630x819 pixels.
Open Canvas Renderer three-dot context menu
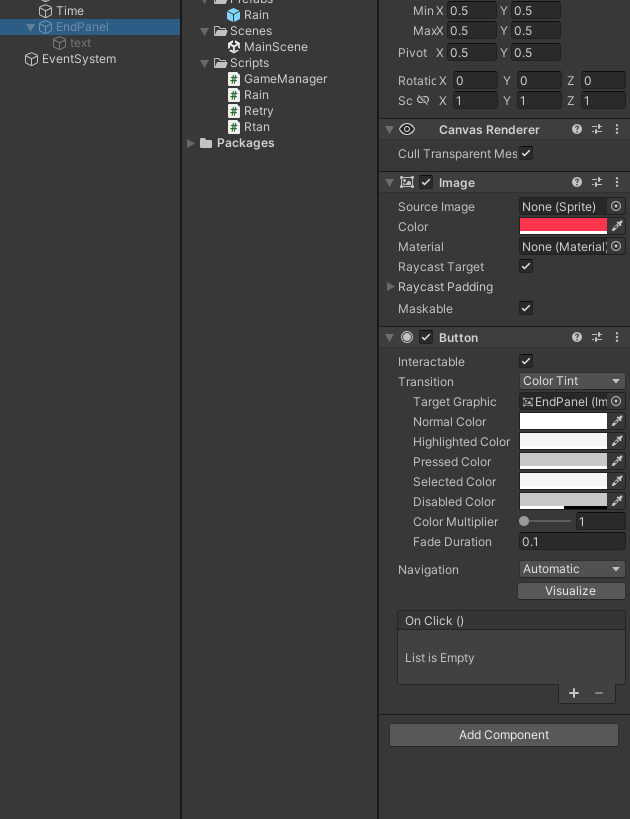[x=617, y=129]
